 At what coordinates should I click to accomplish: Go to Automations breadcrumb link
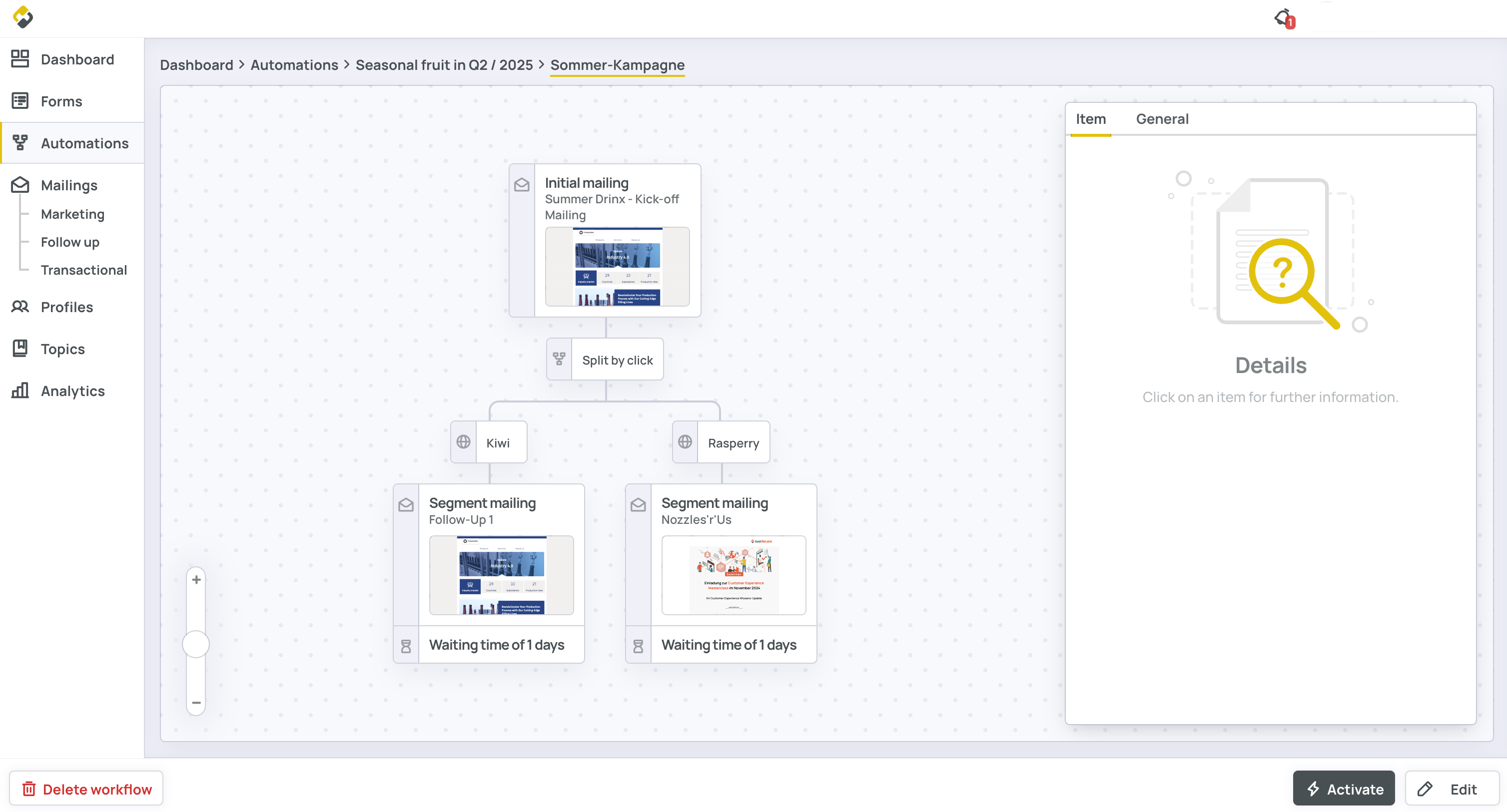click(294, 65)
